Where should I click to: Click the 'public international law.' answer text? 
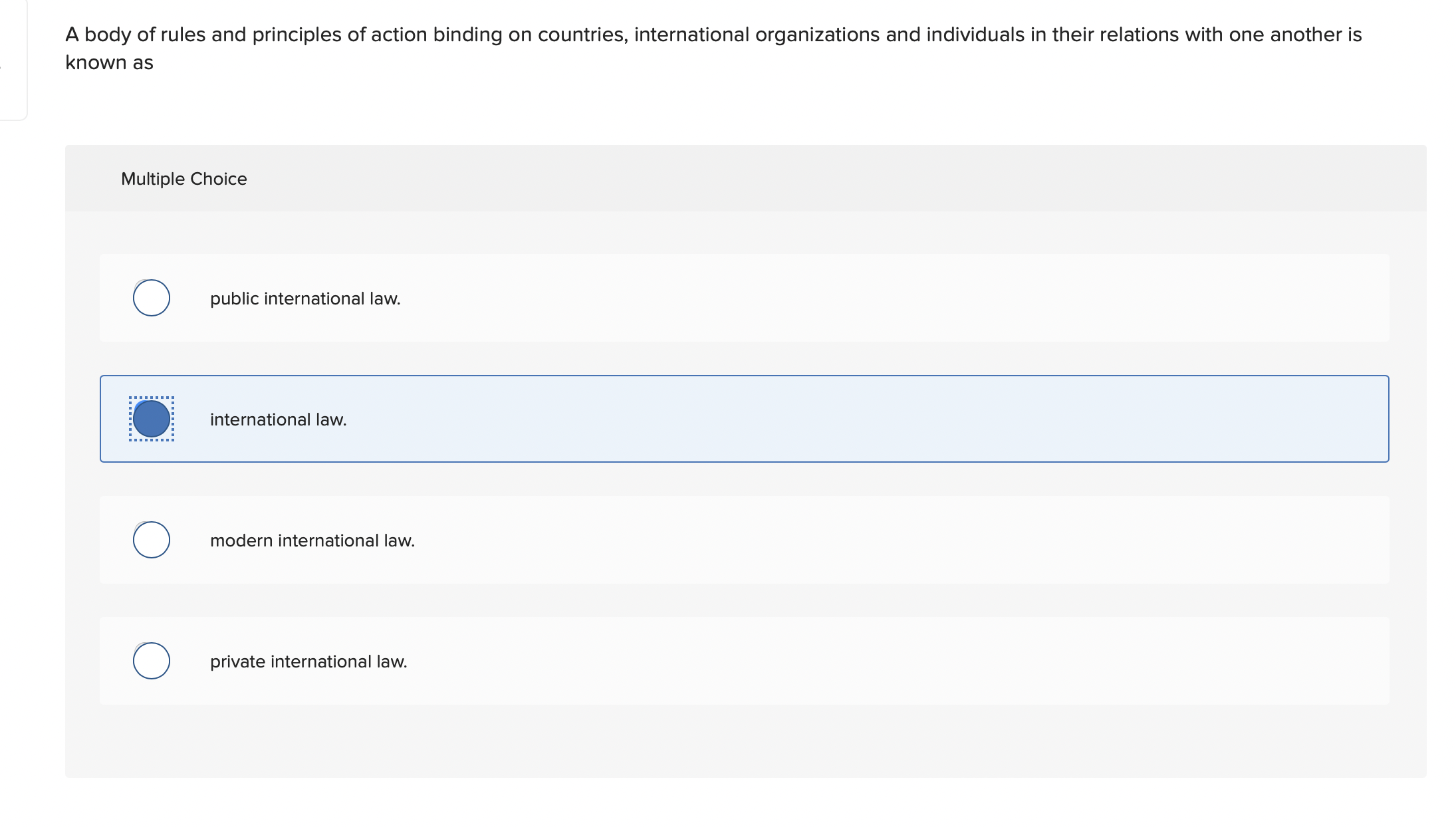(305, 299)
